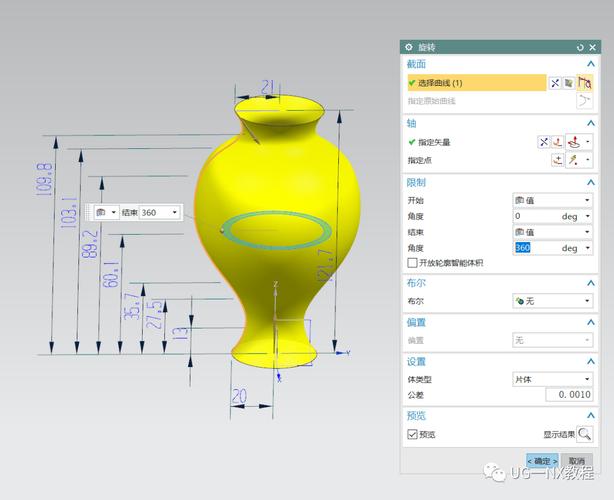
Task: Open the on-screen 结束 360 value dropdown
Action: click(x=175, y=212)
